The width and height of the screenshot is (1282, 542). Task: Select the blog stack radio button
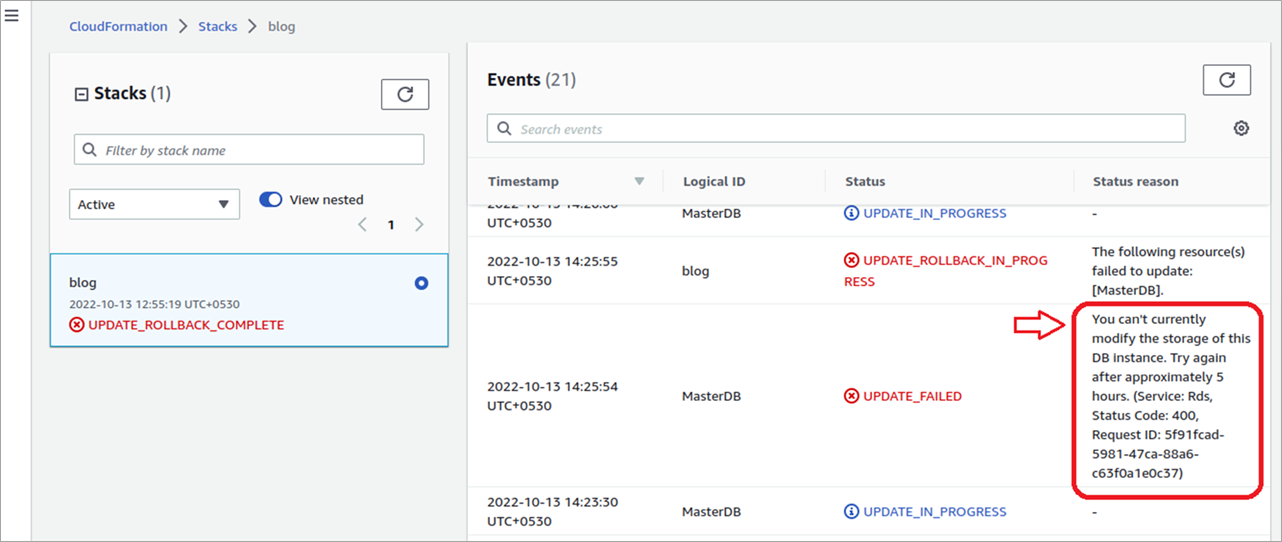coord(421,283)
